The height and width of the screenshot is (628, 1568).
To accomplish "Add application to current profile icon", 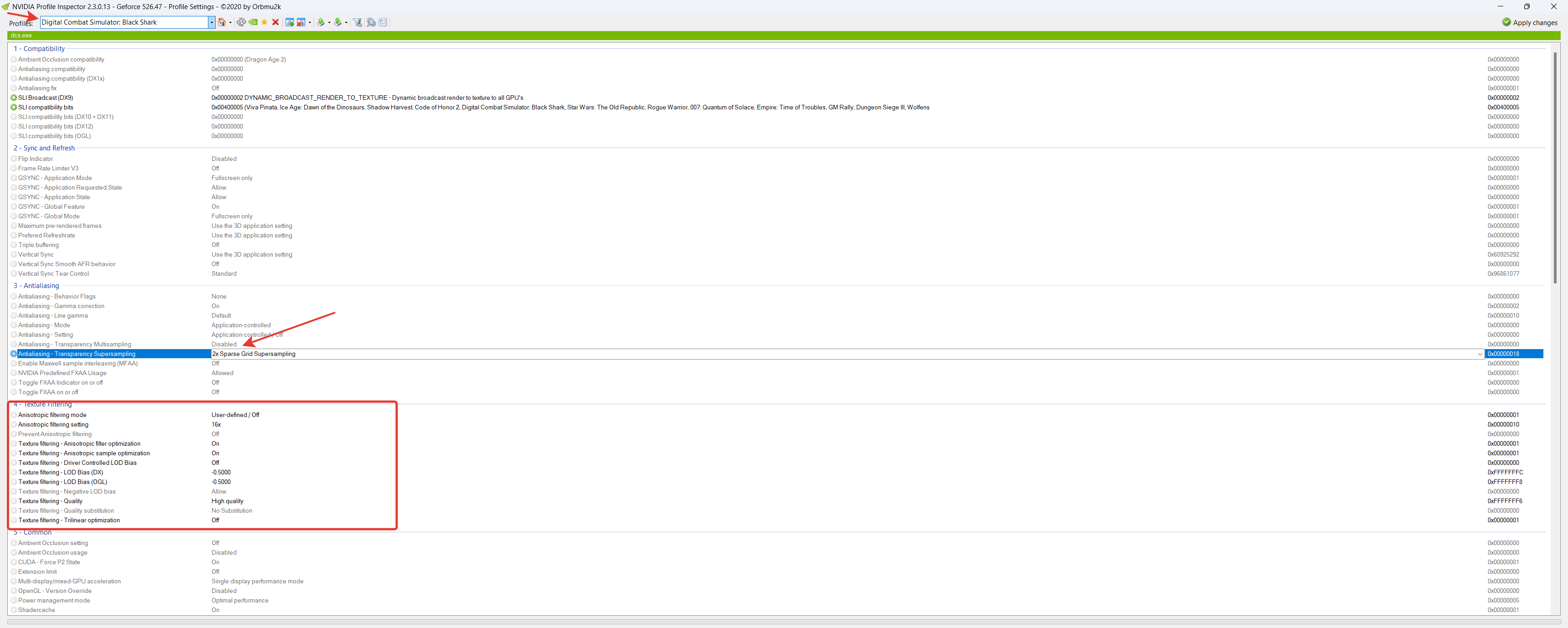I will click(x=290, y=22).
